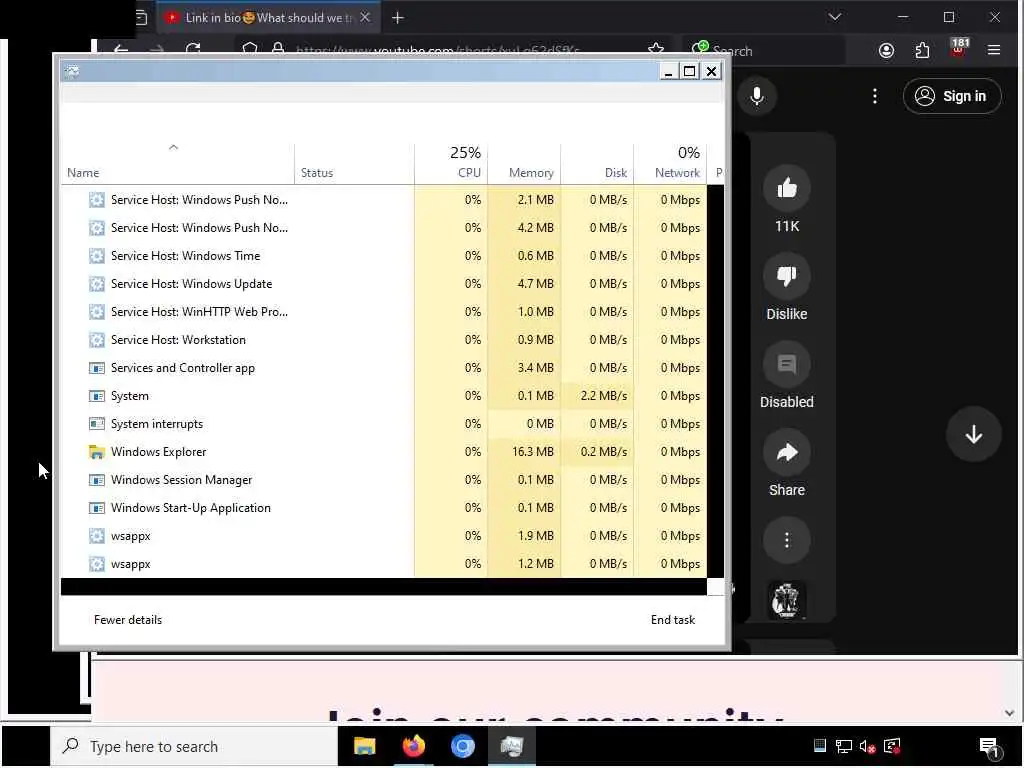Open the Firefox extensions puzzle icon
This screenshot has height=768, width=1024.
click(x=921, y=50)
